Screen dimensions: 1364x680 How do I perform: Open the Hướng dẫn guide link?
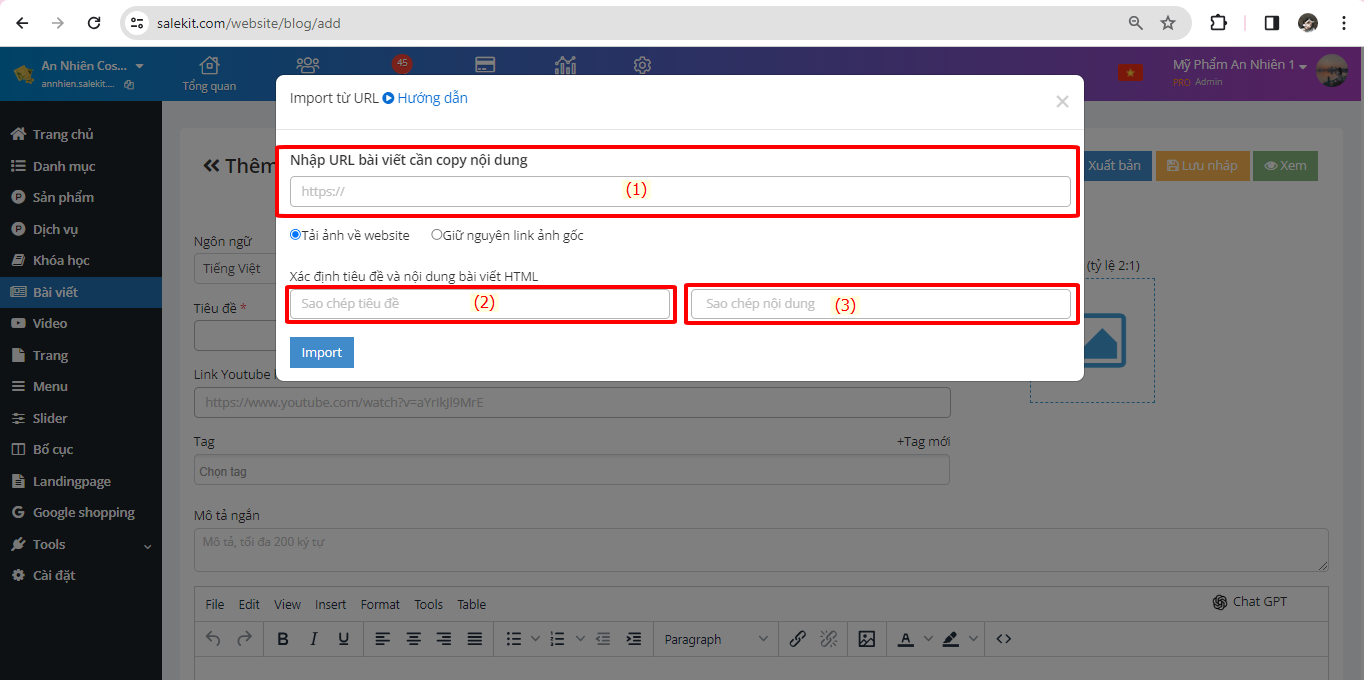click(x=431, y=98)
